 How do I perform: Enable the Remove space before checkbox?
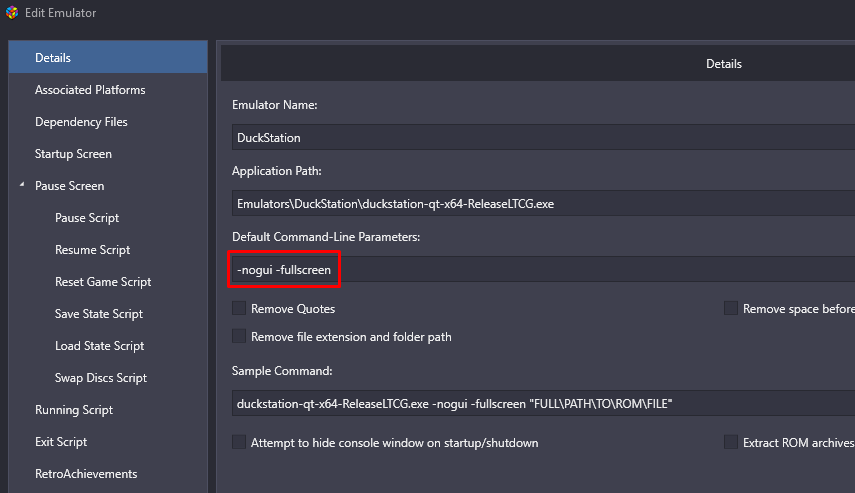pyautogui.click(x=731, y=309)
